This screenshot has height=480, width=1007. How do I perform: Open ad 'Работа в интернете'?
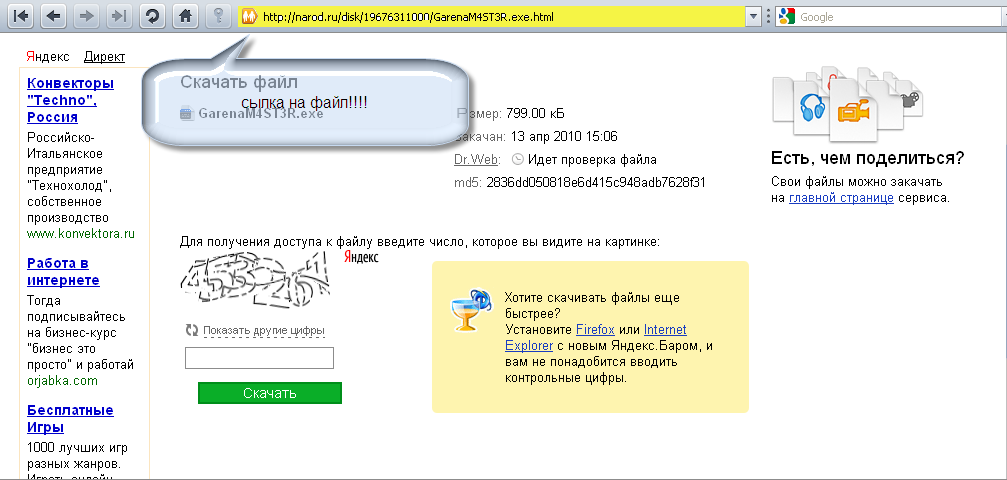tap(64, 272)
